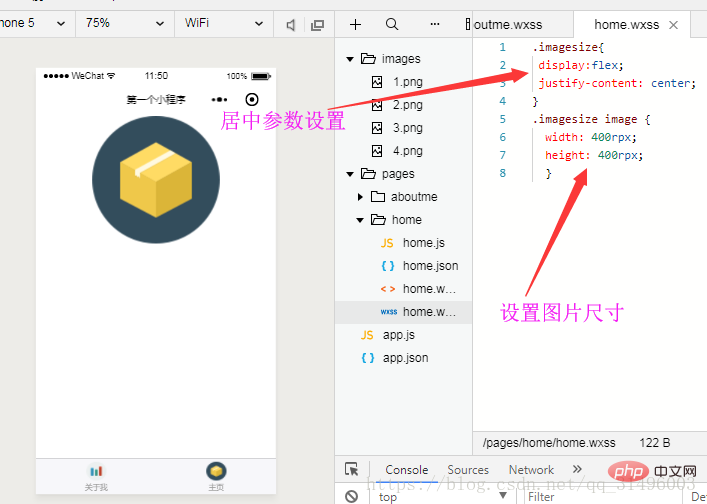707x504 pixels.
Task: Add a new file with plus icon
Action: click(x=355, y=24)
